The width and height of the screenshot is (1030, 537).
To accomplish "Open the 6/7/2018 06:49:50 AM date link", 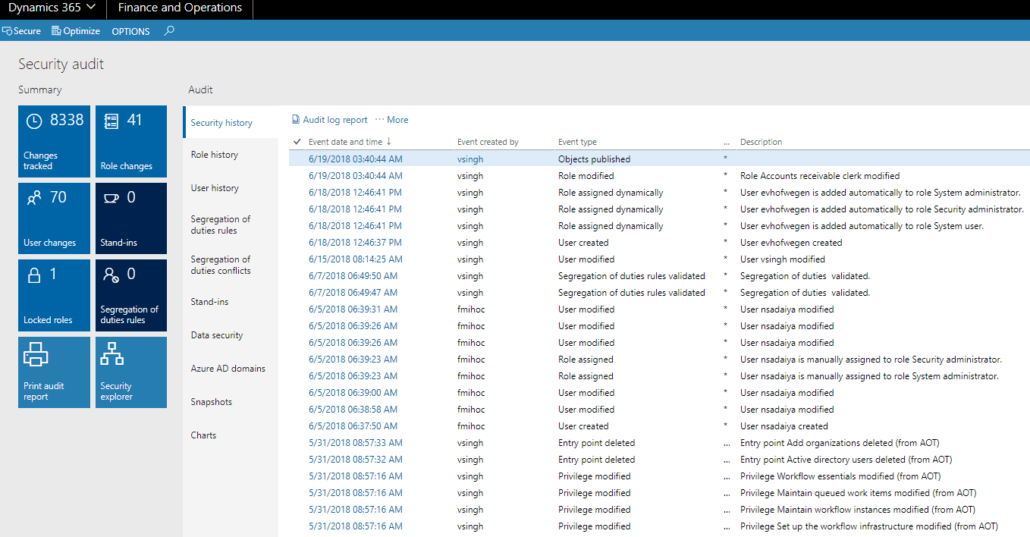I will point(353,276).
